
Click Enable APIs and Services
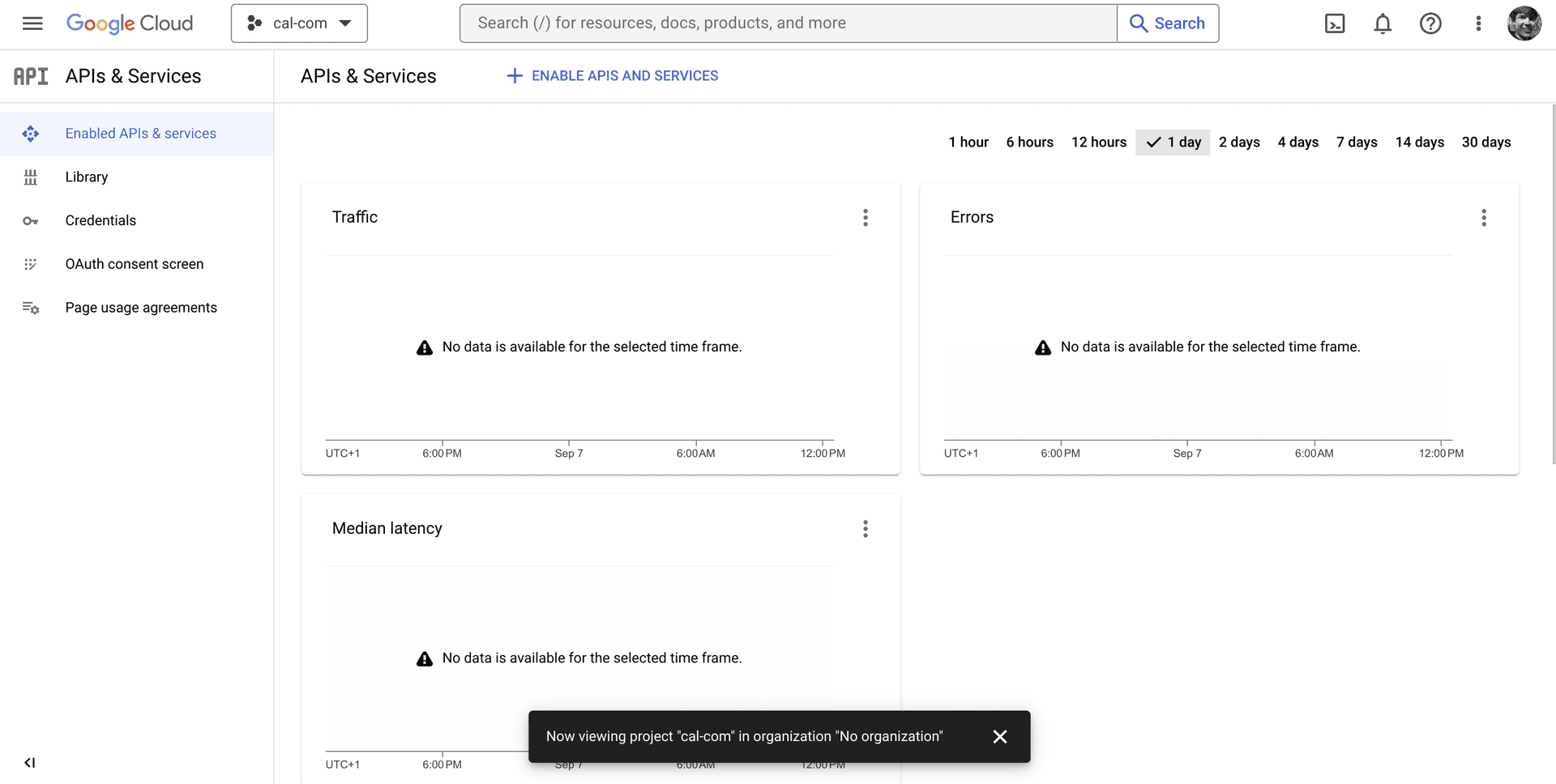613,76
